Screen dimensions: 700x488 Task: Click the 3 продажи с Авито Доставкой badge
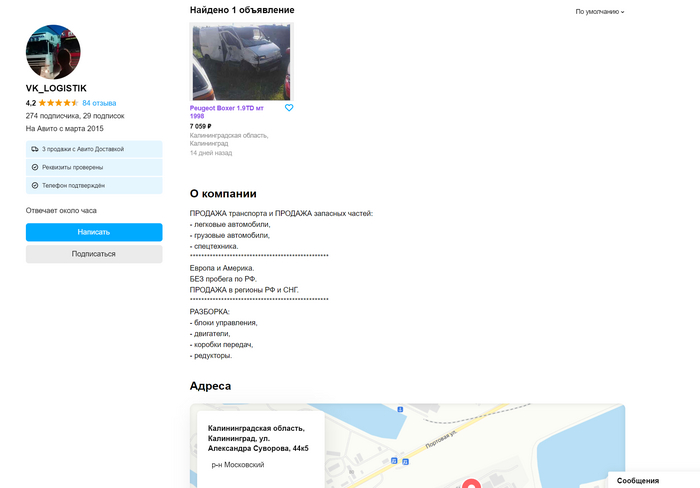pos(94,149)
